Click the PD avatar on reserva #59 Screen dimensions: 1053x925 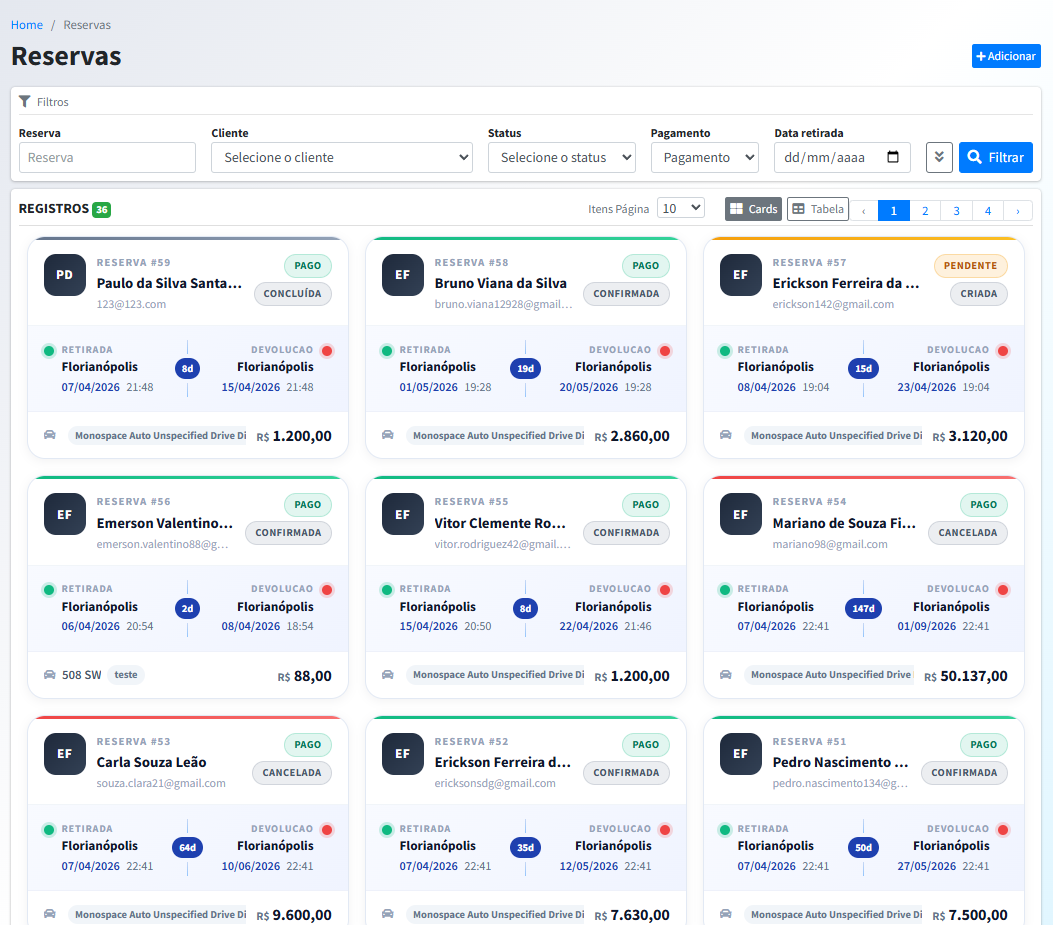tap(65, 275)
